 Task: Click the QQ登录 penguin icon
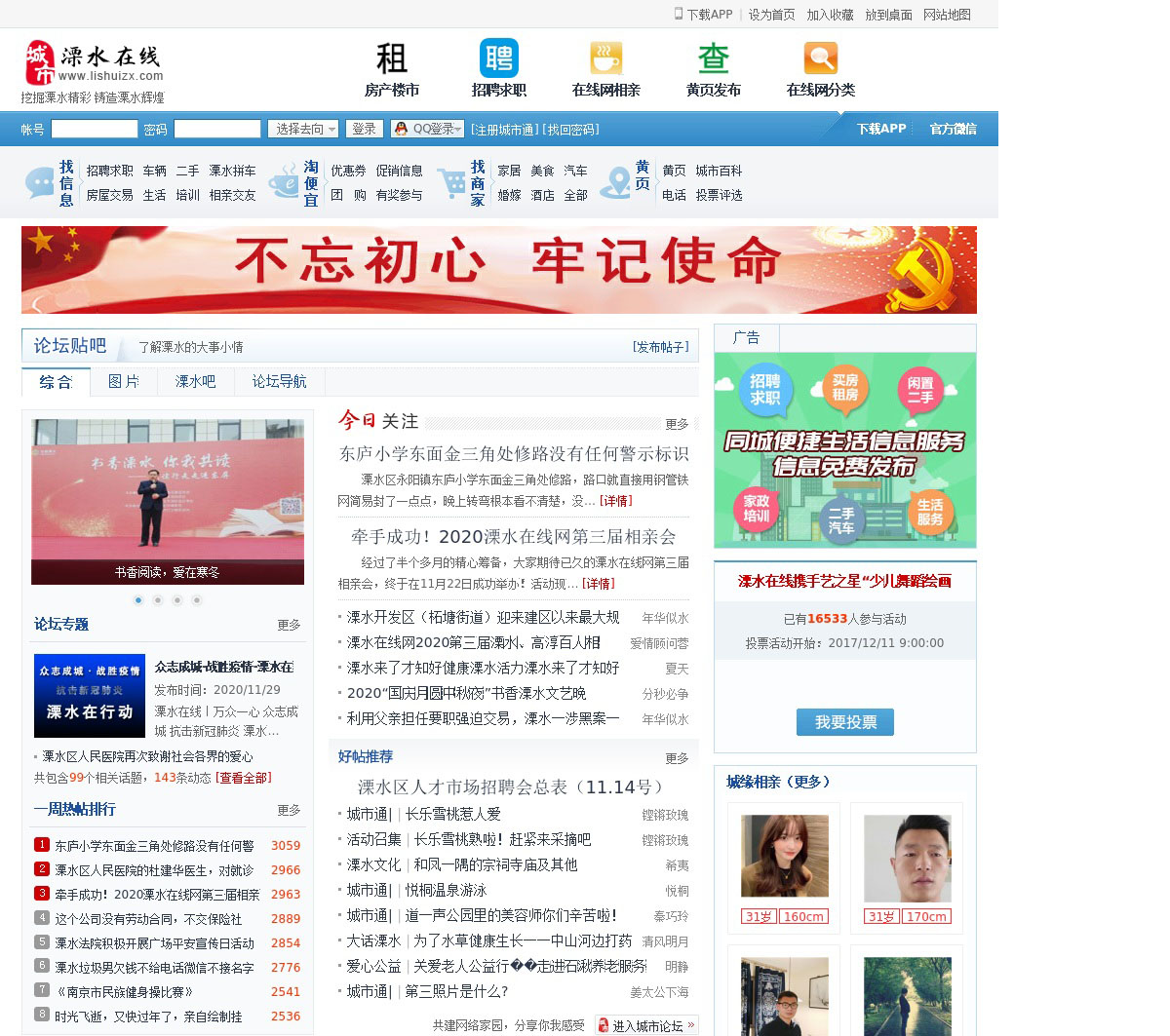click(401, 129)
